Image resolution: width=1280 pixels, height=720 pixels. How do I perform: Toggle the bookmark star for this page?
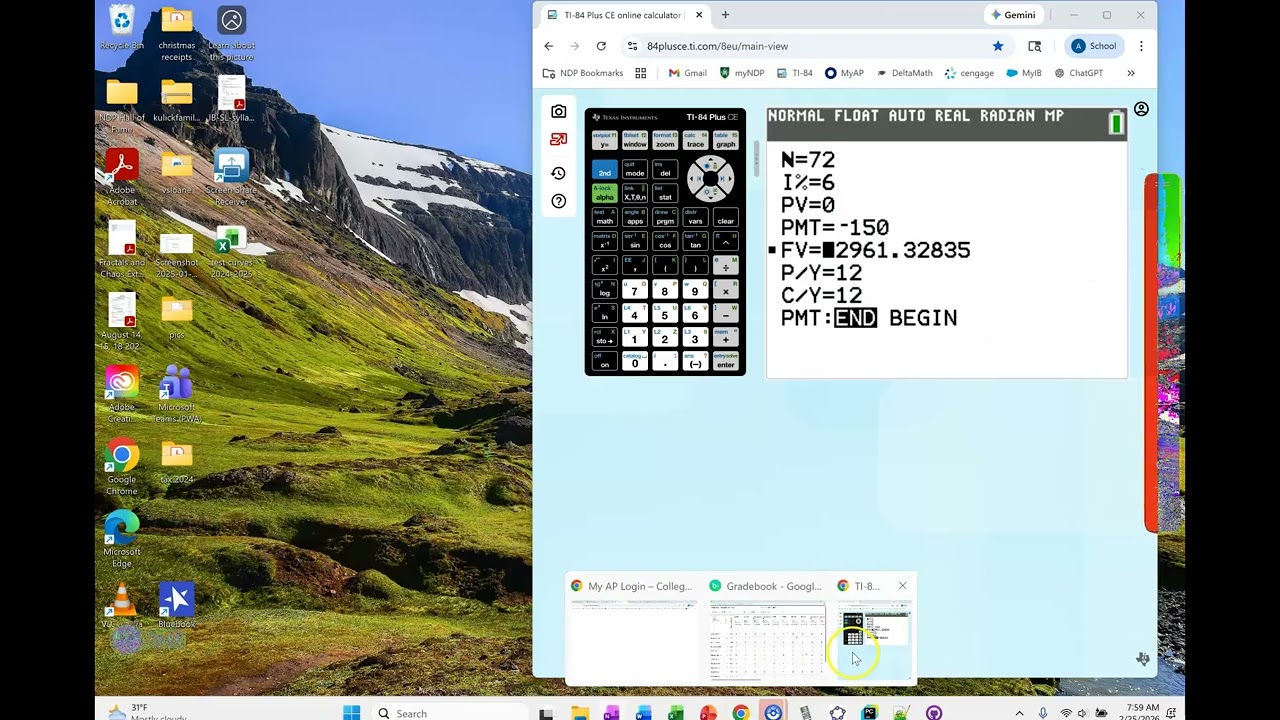point(998,46)
